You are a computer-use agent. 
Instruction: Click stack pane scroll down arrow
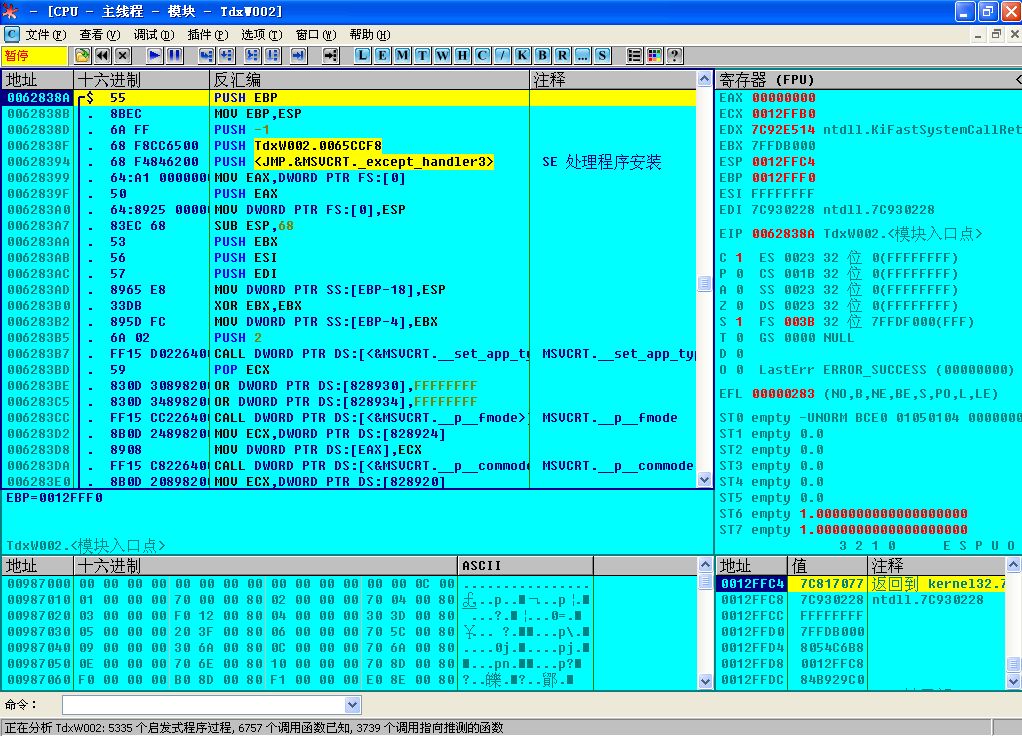click(1014, 681)
